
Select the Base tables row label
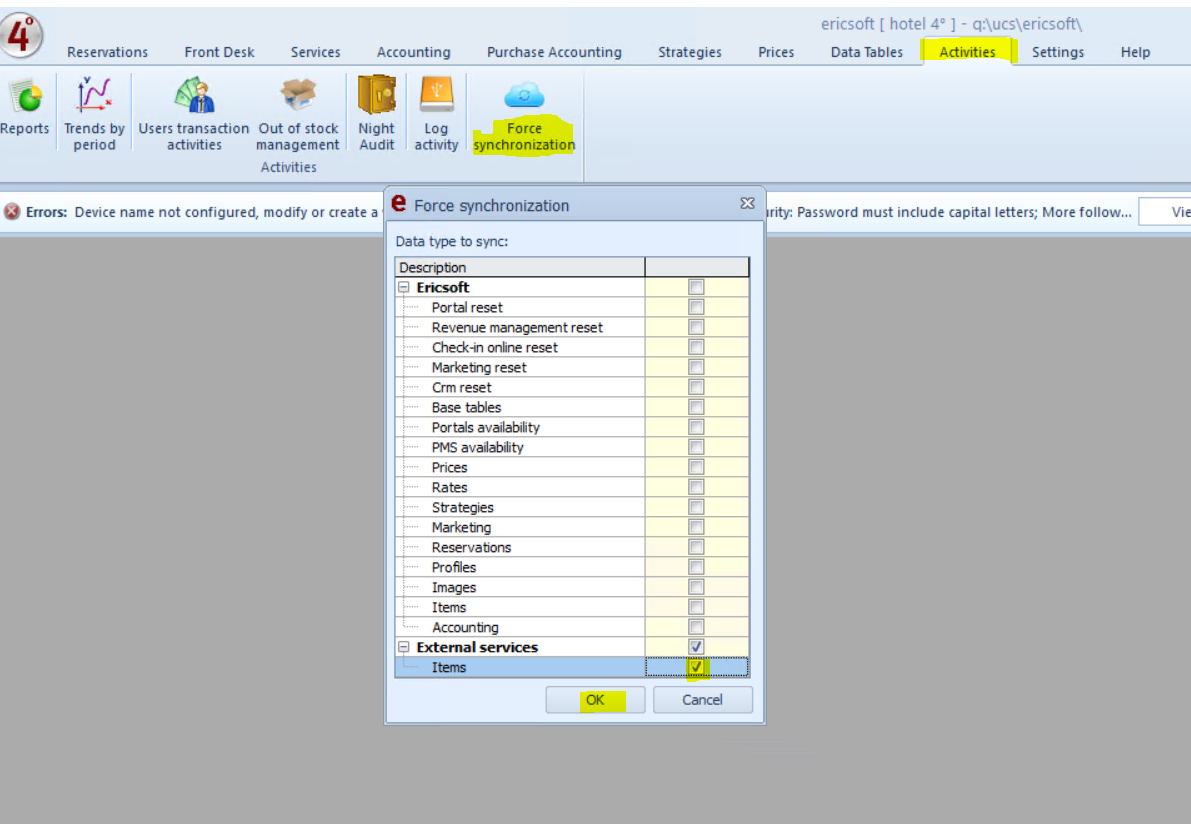pos(466,407)
